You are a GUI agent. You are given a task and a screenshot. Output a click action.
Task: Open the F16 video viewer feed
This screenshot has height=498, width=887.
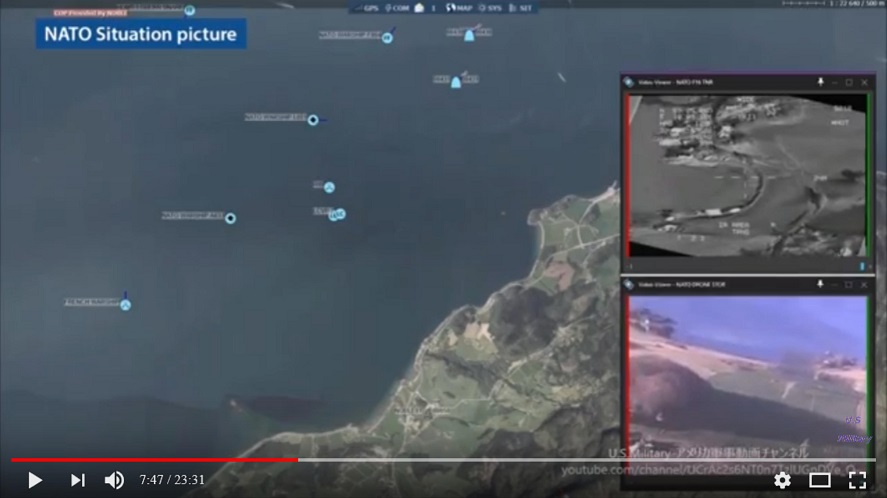point(746,175)
